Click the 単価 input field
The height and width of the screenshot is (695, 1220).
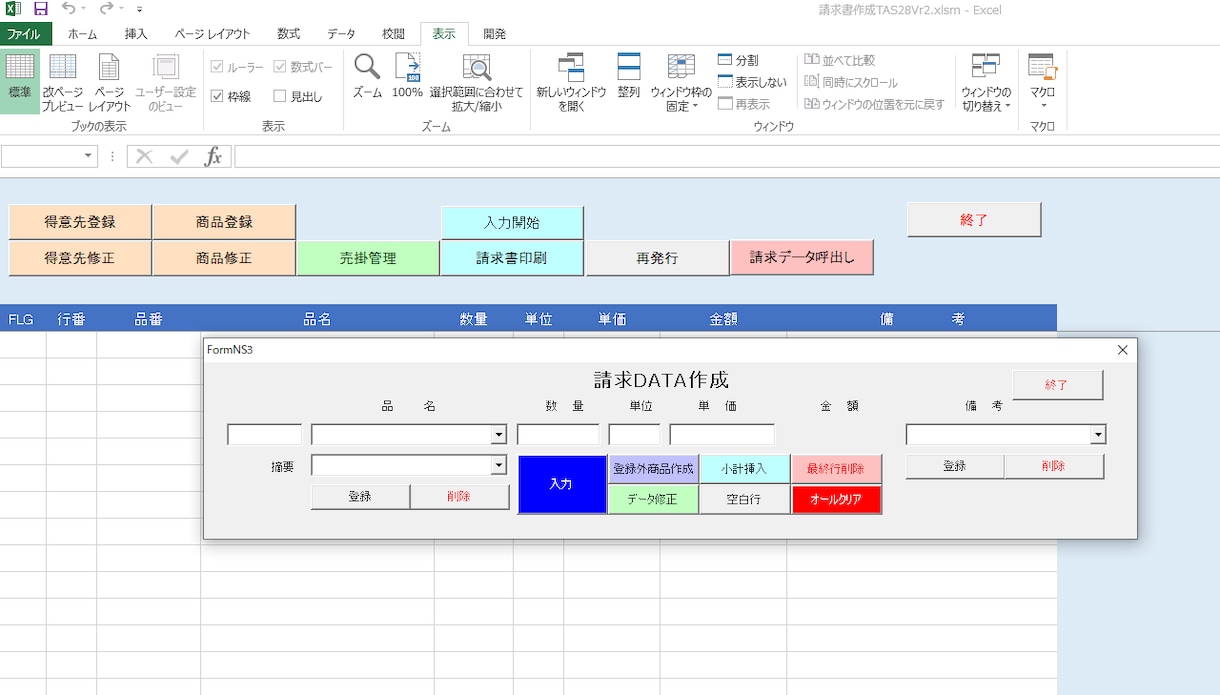coord(722,435)
